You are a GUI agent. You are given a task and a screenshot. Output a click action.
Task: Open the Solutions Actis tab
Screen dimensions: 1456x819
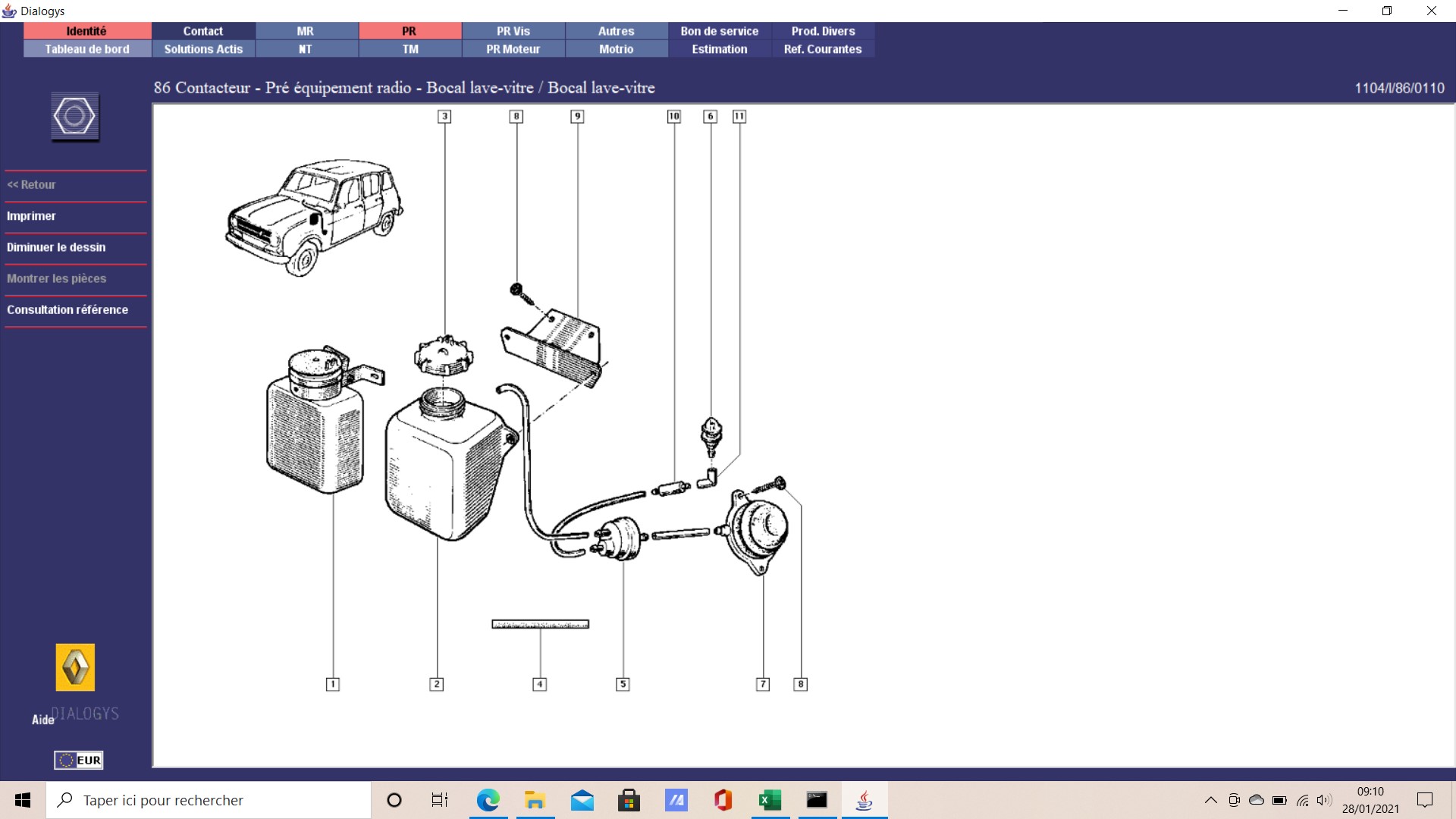203,49
